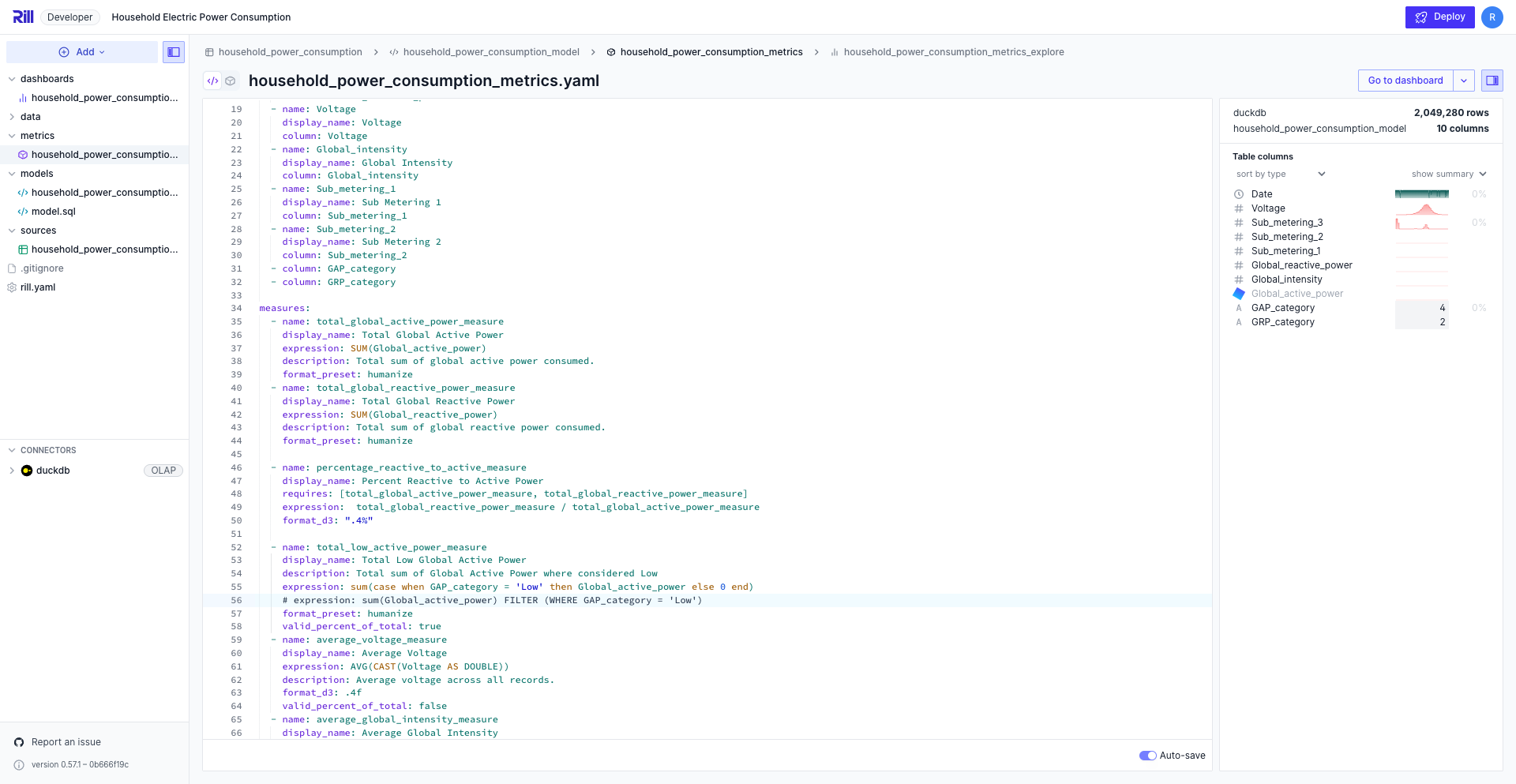1516x784 pixels.
Task: Expand the data folder
Action: [x=12, y=117]
